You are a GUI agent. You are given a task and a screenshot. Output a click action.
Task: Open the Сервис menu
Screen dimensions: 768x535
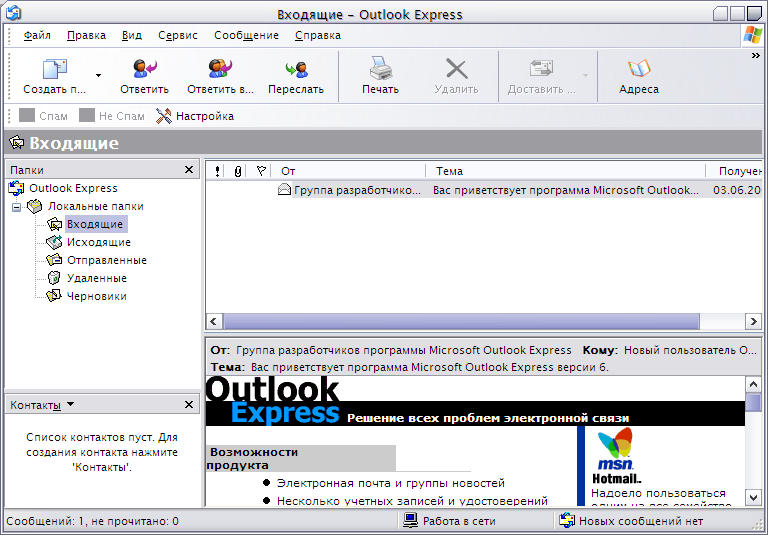178,35
